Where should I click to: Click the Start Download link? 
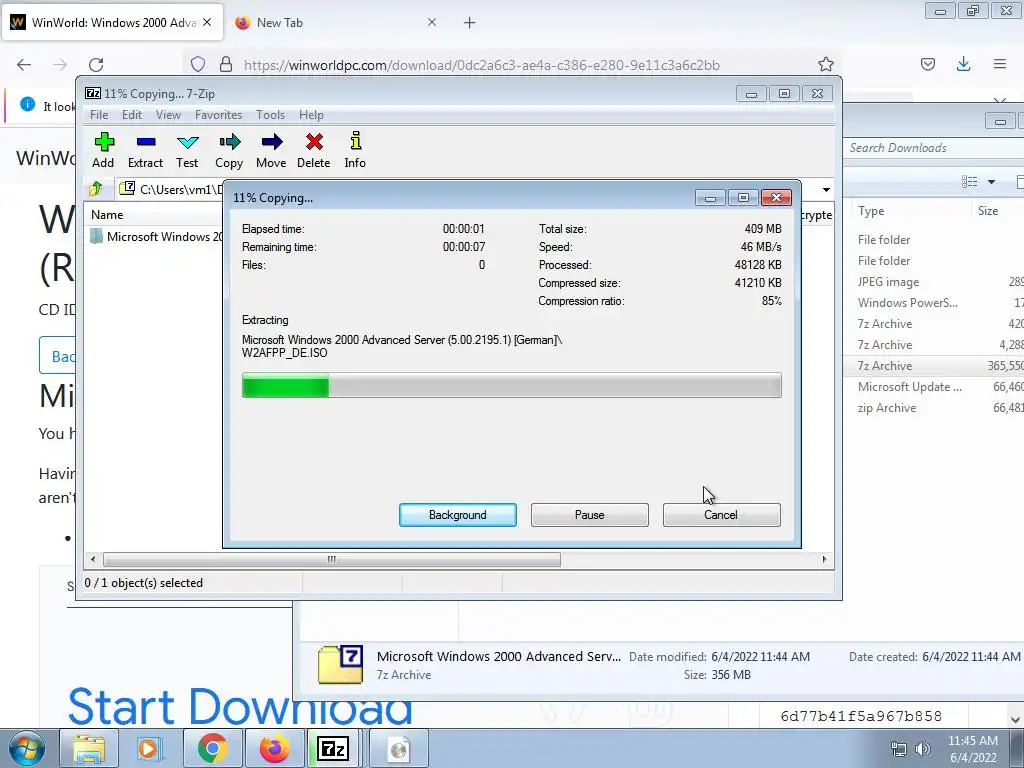(240, 707)
